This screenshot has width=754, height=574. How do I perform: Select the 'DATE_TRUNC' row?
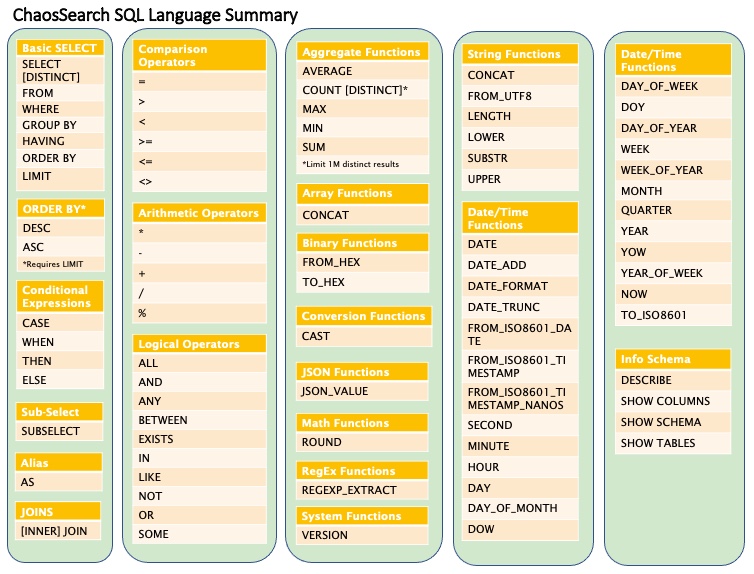tap(520, 307)
